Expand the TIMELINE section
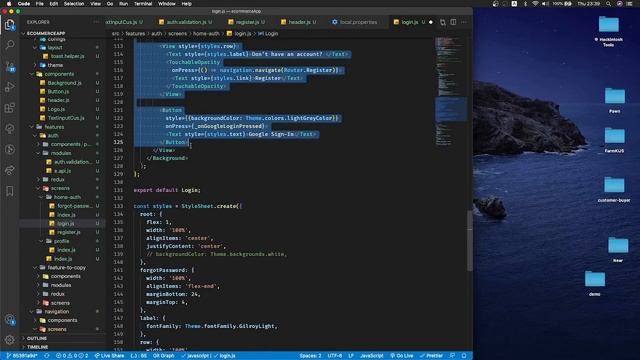 click(x=38, y=347)
